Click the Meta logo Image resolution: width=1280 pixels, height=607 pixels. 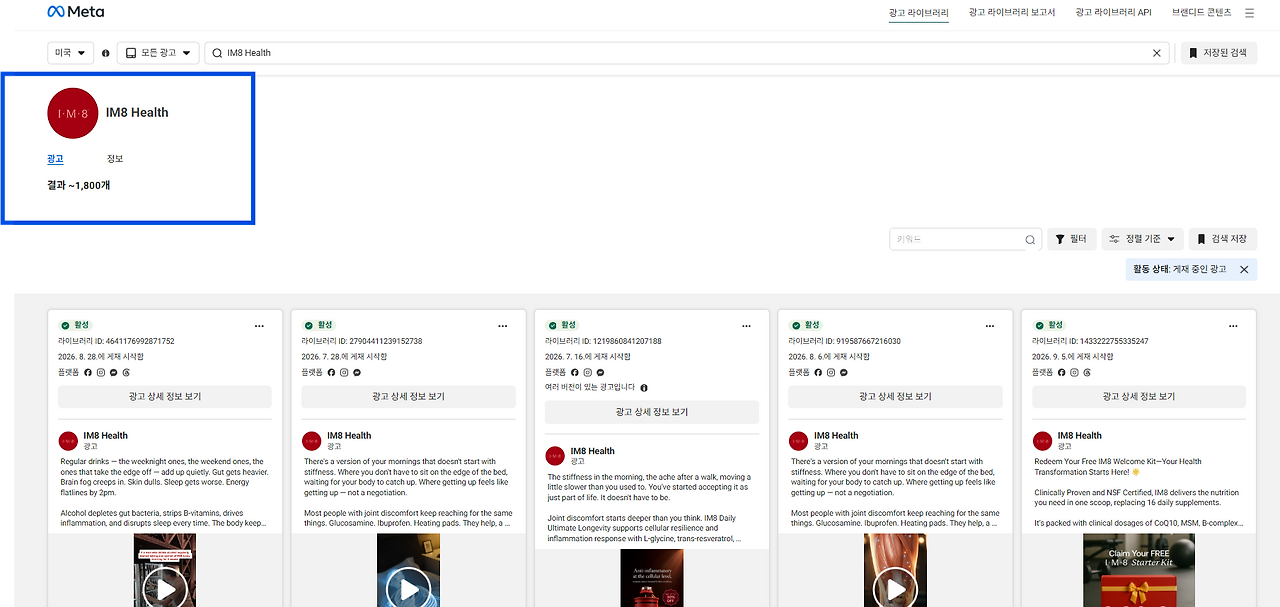click(76, 12)
